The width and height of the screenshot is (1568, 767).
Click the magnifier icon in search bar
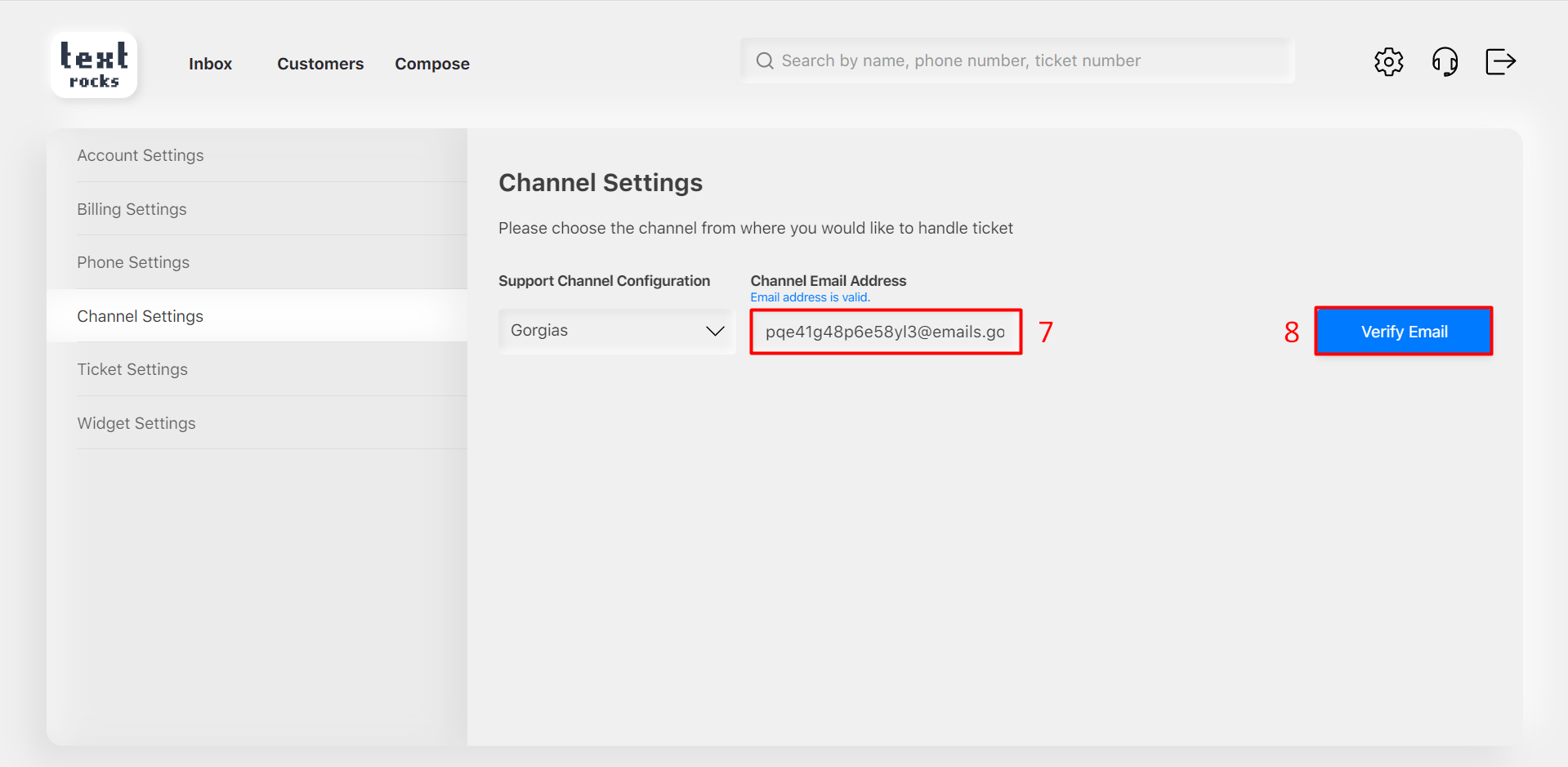pos(765,61)
